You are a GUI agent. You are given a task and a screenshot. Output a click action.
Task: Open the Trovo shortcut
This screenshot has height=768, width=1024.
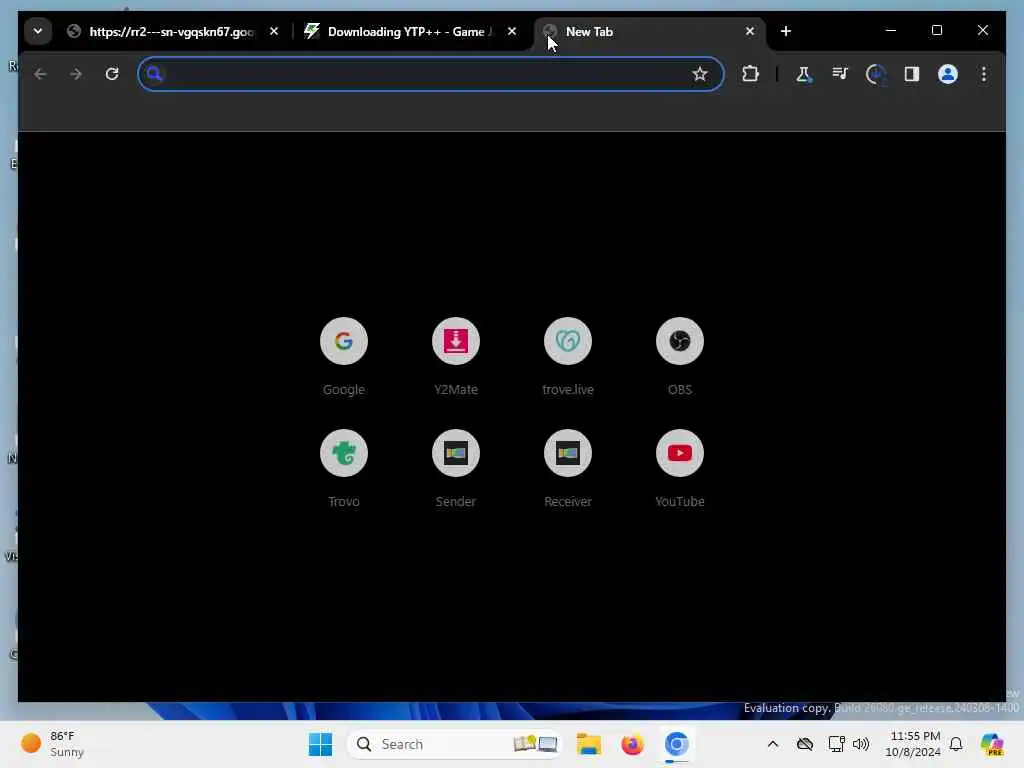pyautogui.click(x=344, y=468)
